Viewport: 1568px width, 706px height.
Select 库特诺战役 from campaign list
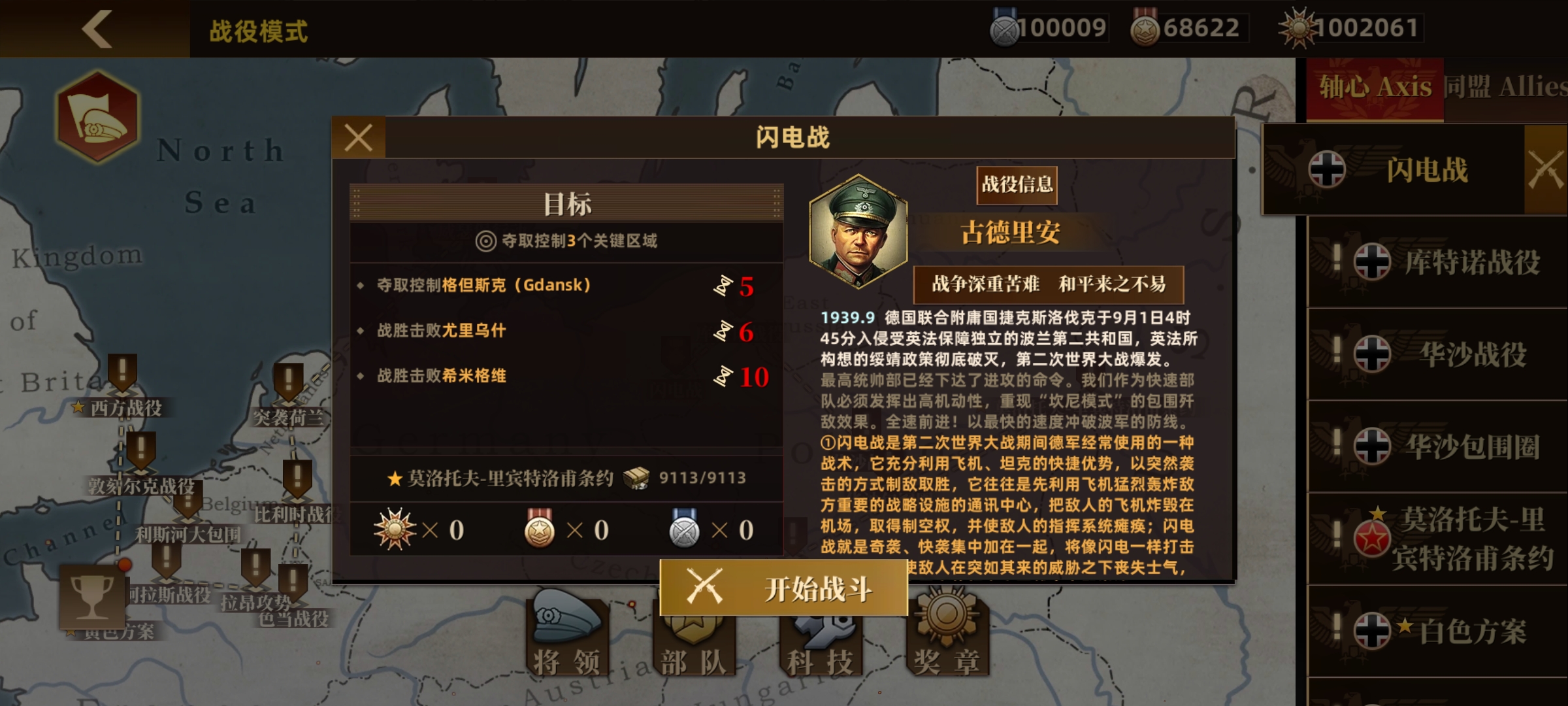(1437, 263)
